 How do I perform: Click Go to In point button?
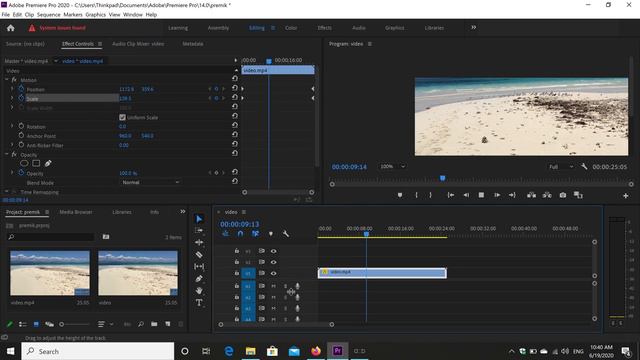451,195
